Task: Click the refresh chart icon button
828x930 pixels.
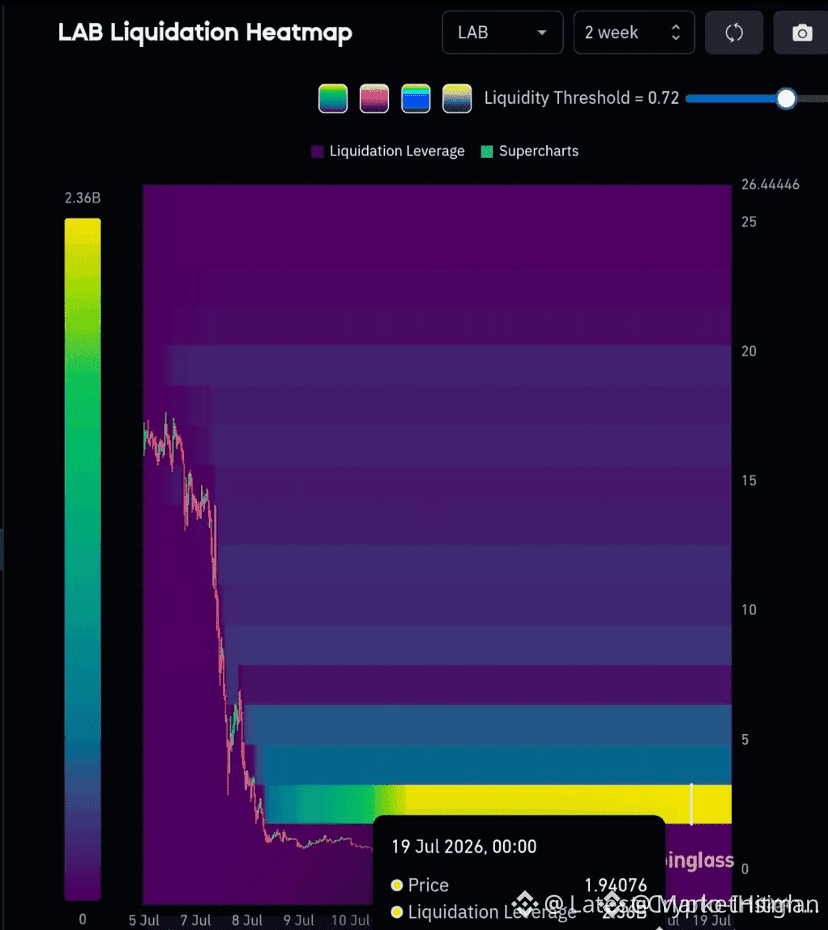Action: (x=734, y=32)
